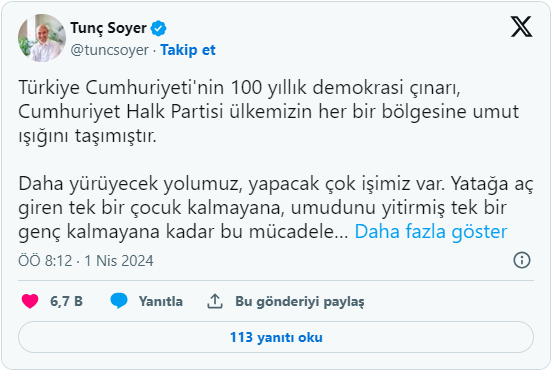Follow the account via Takip et
The width and height of the screenshot is (553, 379).
click(x=188, y=50)
